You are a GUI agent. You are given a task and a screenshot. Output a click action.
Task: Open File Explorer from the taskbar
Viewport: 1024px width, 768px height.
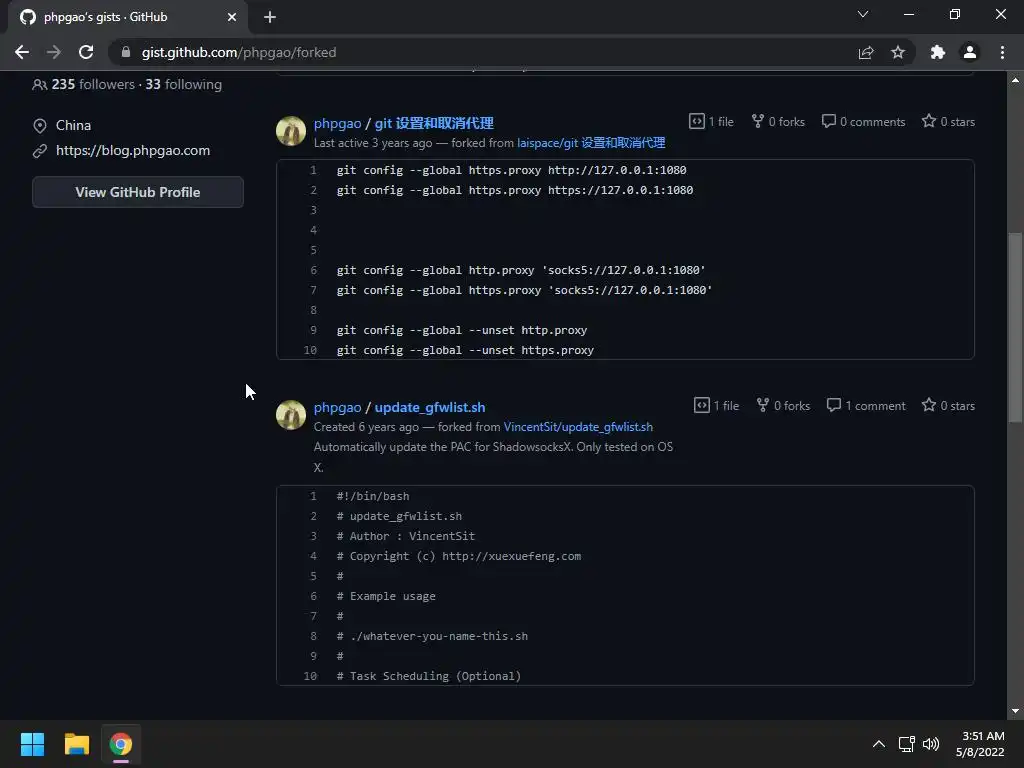click(x=76, y=744)
